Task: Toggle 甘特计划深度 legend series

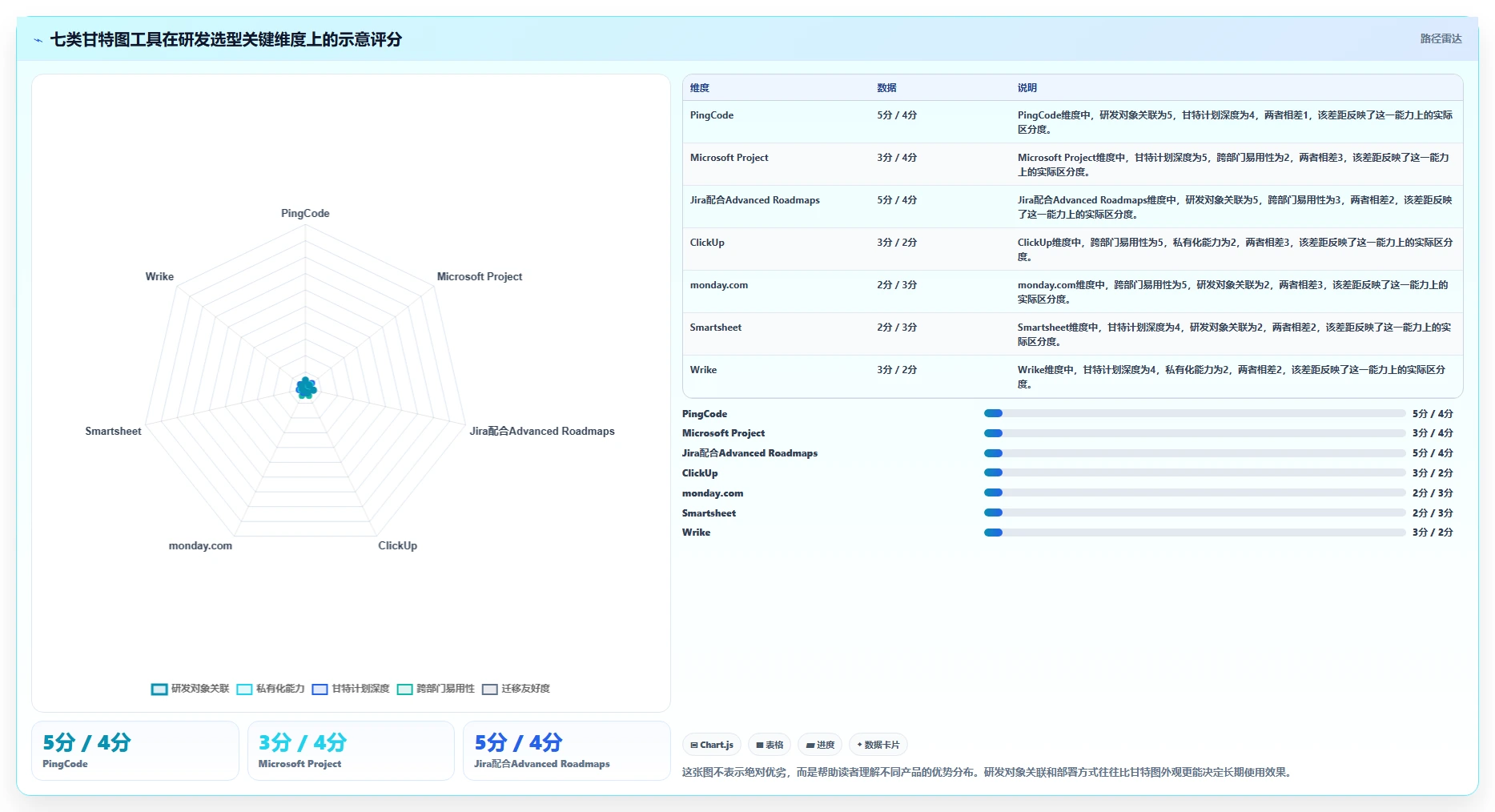Action: [x=351, y=689]
